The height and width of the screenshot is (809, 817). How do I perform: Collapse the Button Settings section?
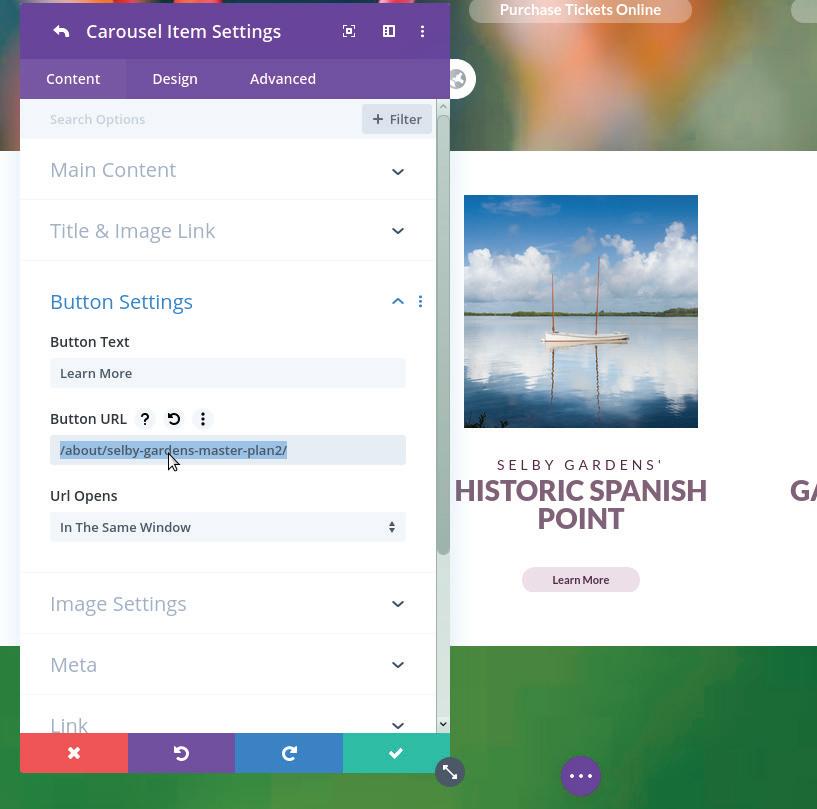[398, 302]
